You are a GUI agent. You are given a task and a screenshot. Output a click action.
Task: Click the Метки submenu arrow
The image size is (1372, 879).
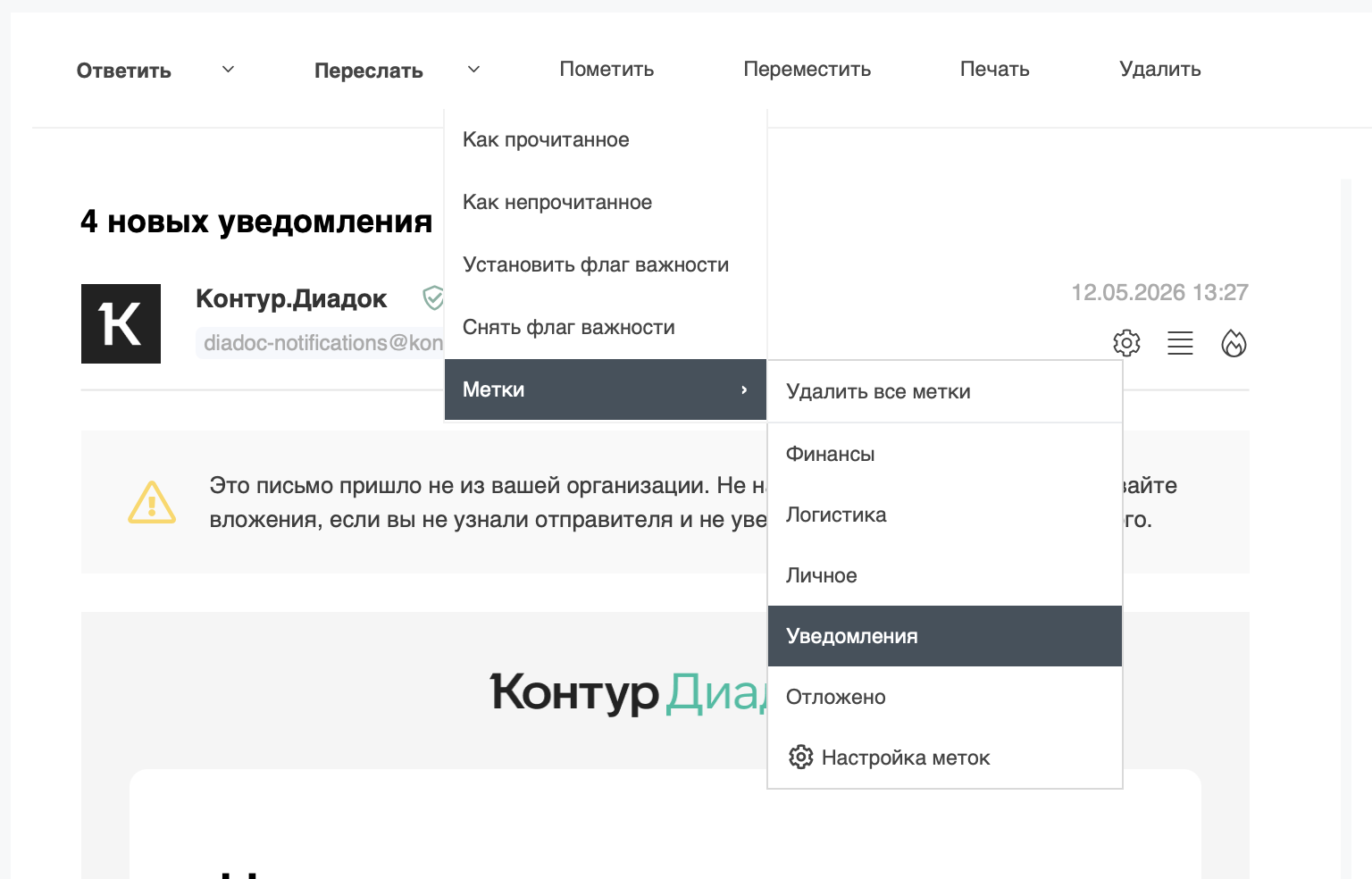744,389
